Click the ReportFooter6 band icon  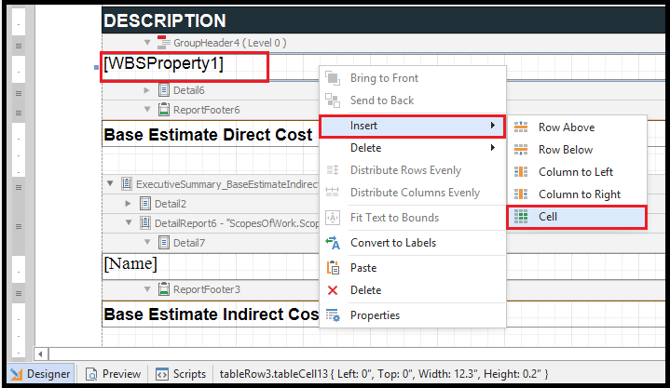[x=164, y=110]
